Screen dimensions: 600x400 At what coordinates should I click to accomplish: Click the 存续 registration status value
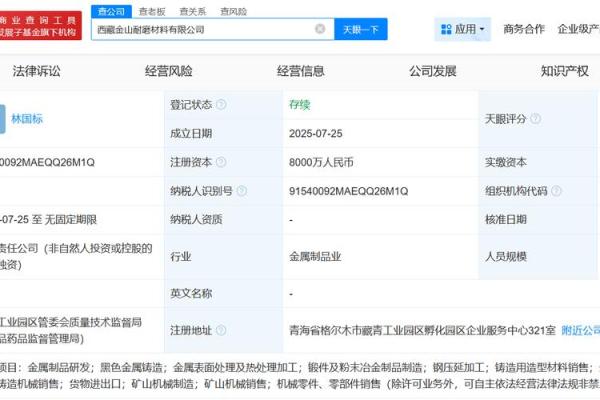point(299,104)
